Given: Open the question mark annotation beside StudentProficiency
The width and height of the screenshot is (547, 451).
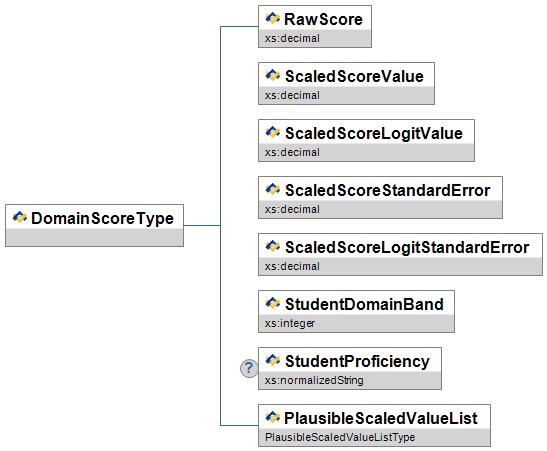Looking at the screenshot, I should click(x=249, y=368).
